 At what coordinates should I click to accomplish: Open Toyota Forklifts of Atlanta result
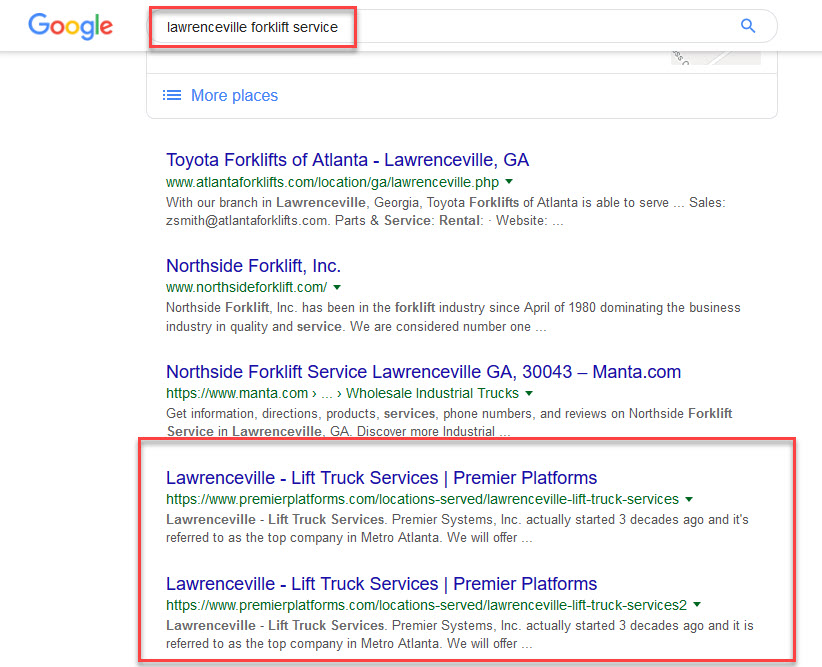click(348, 160)
